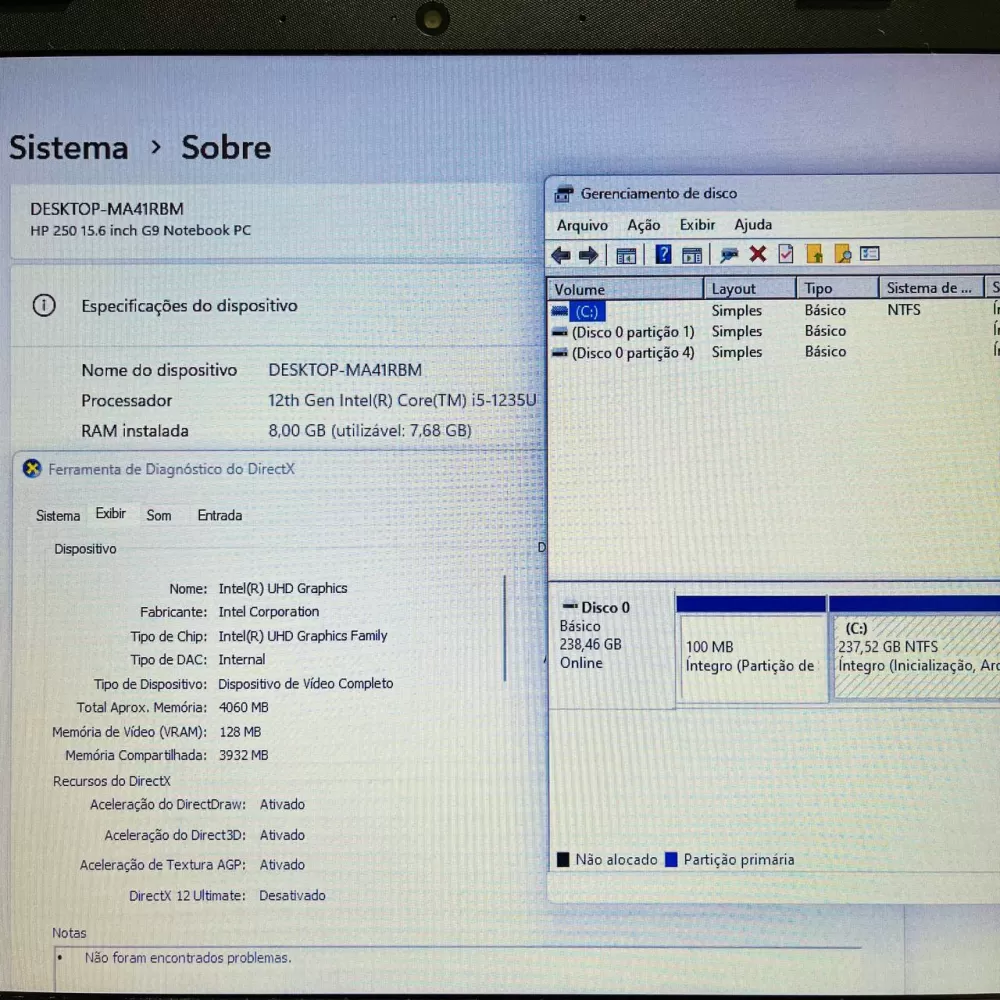
Task: Click the Total Aprox. Memória value 4060 MB
Action: click(x=244, y=707)
